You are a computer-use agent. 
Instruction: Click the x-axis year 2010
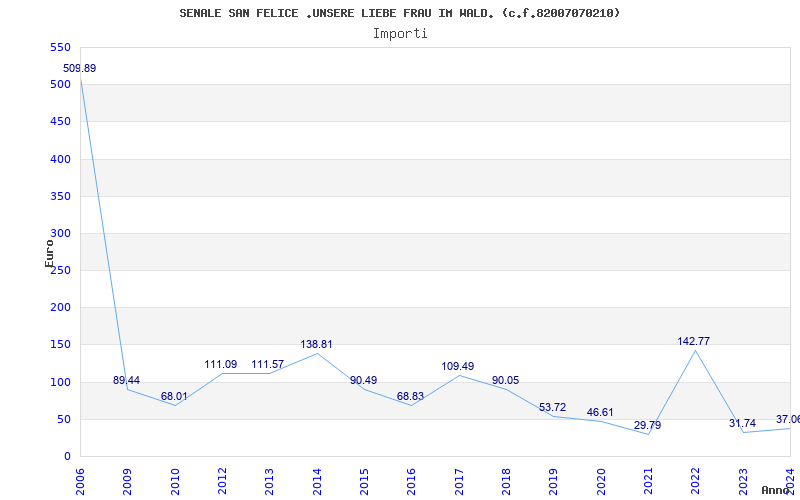tap(175, 481)
